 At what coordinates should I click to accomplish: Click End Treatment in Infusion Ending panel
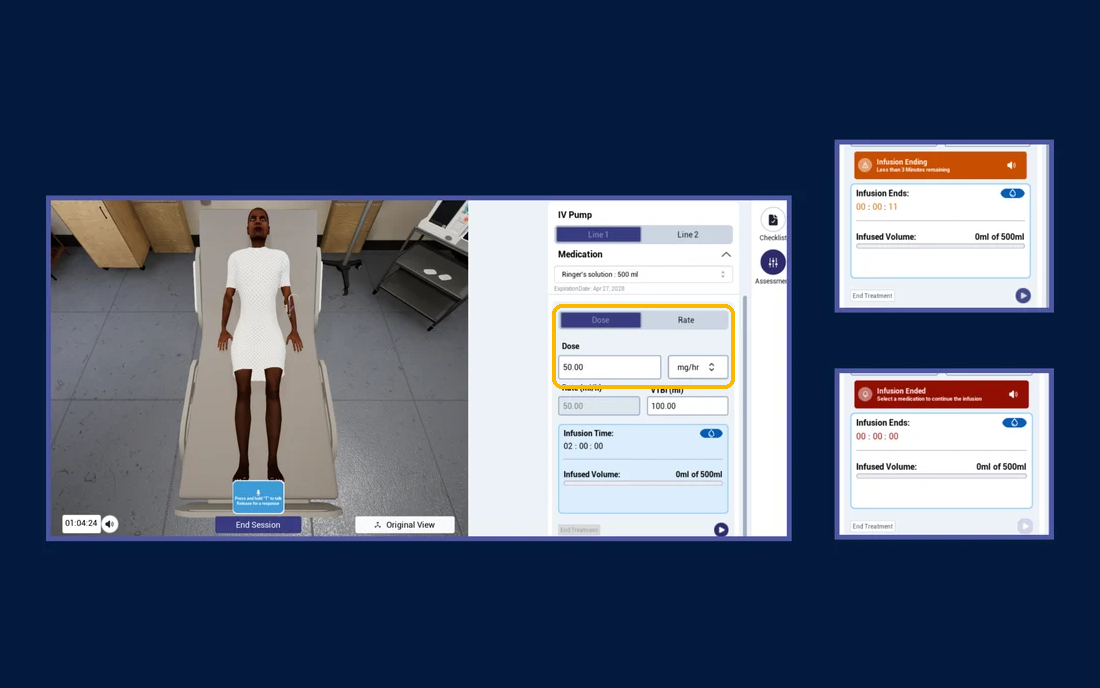[873, 296]
